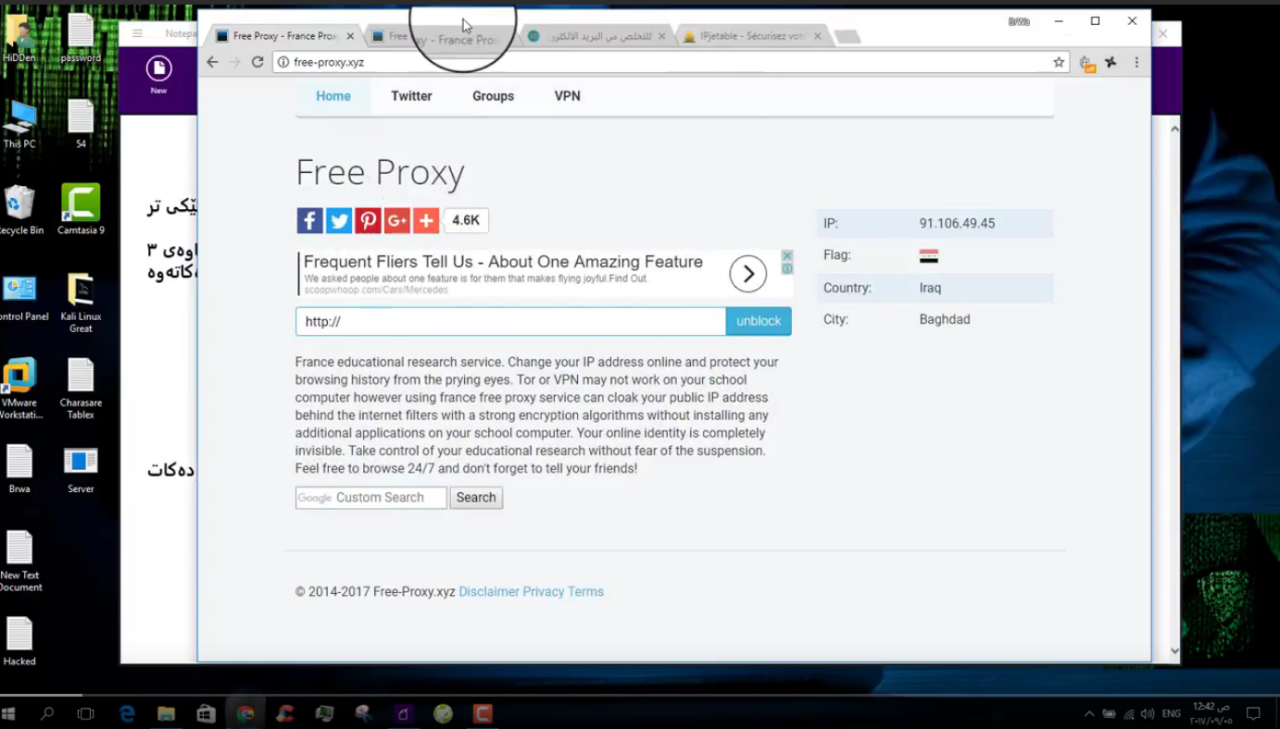Click the New document icon in the purple window
The height and width of the screenshot is (729, 1280).
(x=158, y=75)
